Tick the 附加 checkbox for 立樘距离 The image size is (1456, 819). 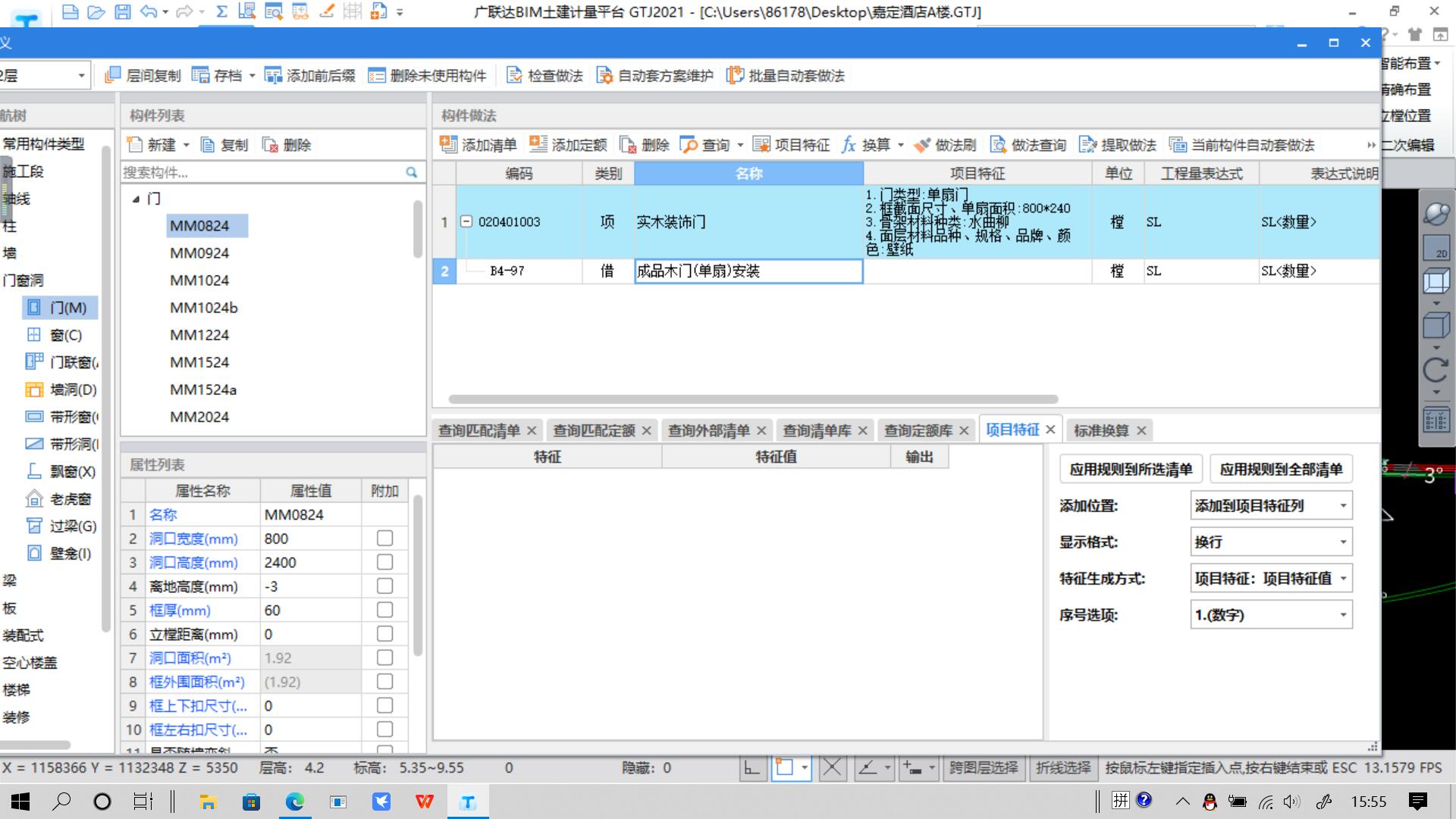384,633
